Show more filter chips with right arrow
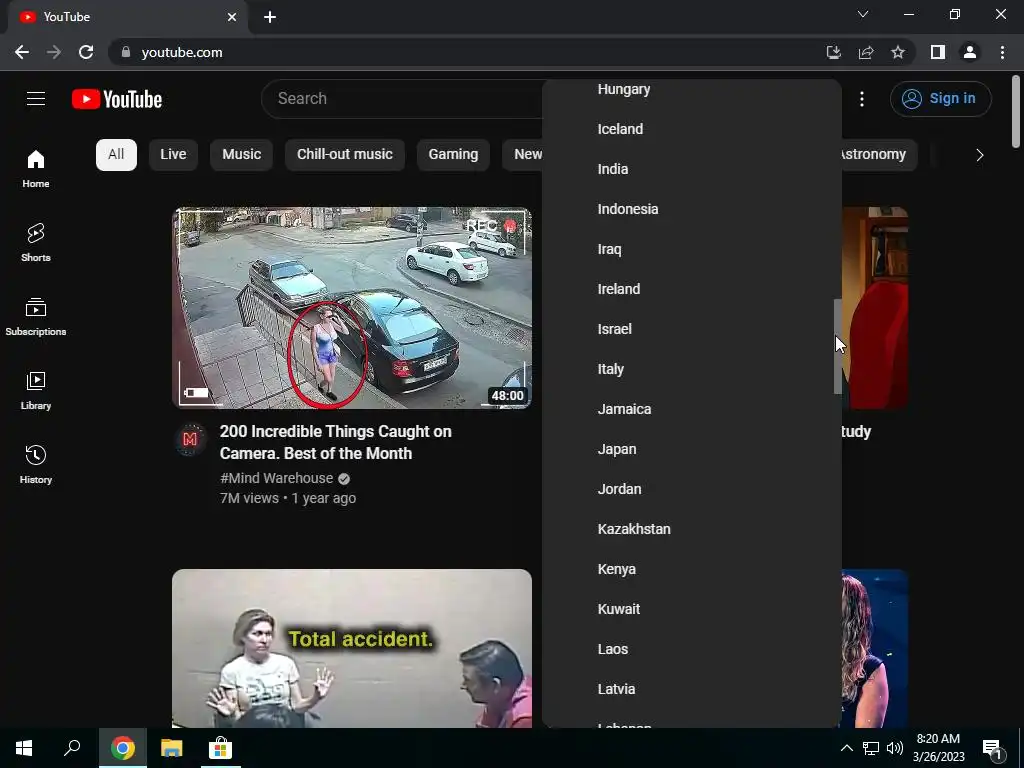This screenshot has height=768, width=1024. pyautogui.click(x=980, y=155)
